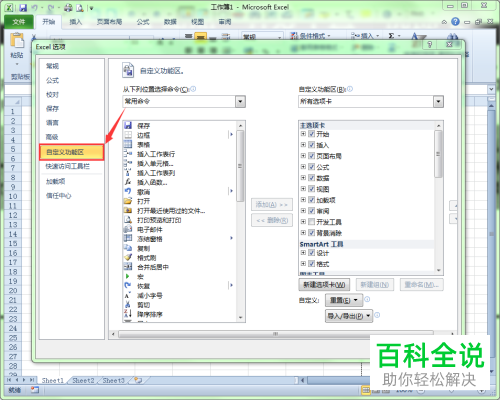Uncheck the 公式 tab checkbox in tree
The height and width of the screenshot is (400, 500).
click(312, 167)
